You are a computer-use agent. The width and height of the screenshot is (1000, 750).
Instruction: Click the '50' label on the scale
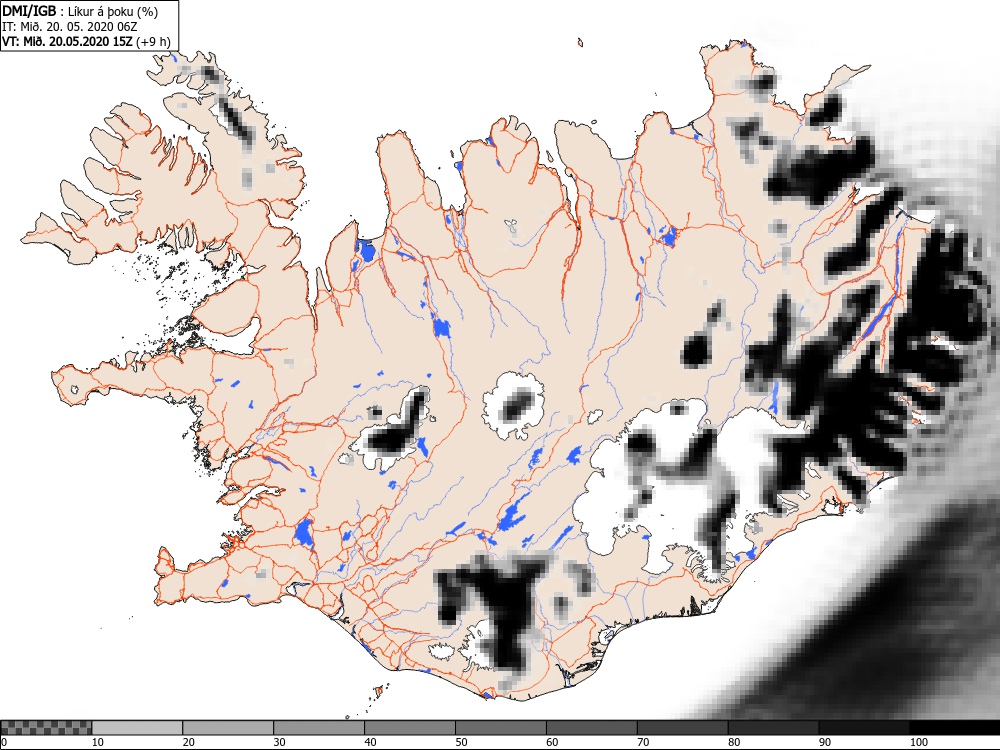point(461,742)
